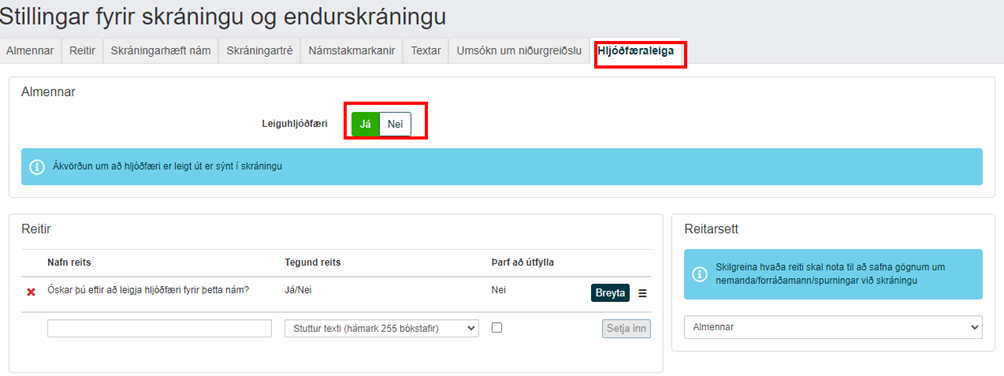Image resolution: width=1004 pixels, height=376 pixels.
Task: Click the reorder handle icon beside Breyta
Action: click(642, 293)
